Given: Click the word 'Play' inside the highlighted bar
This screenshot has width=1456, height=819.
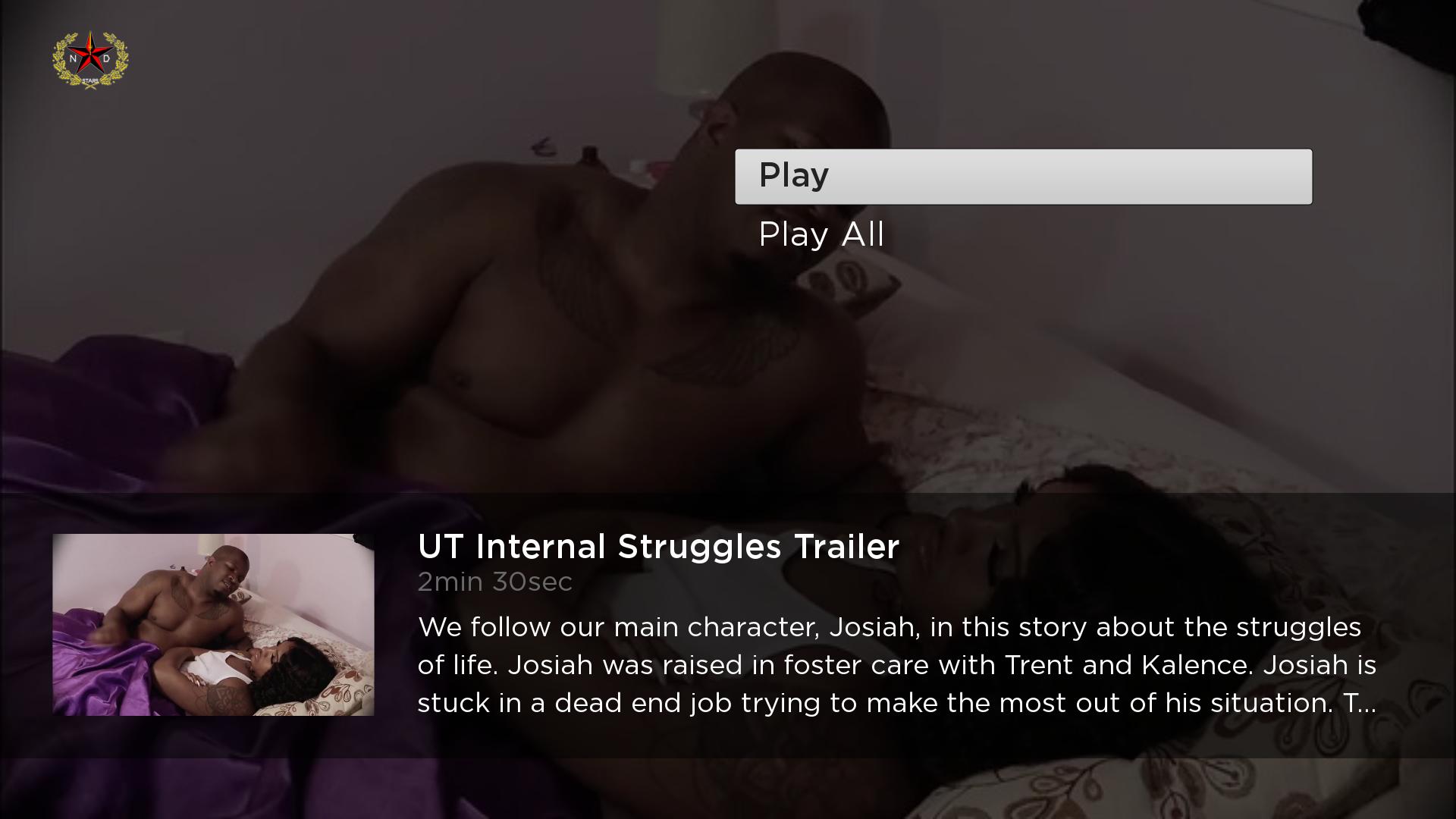Looking at the screenshot, I should [793, 176].
